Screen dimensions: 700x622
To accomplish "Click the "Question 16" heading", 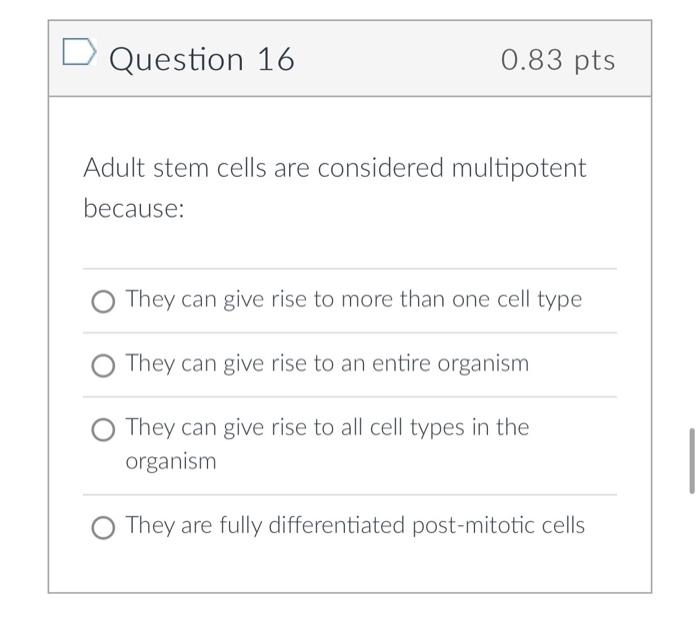I will 201,60.
